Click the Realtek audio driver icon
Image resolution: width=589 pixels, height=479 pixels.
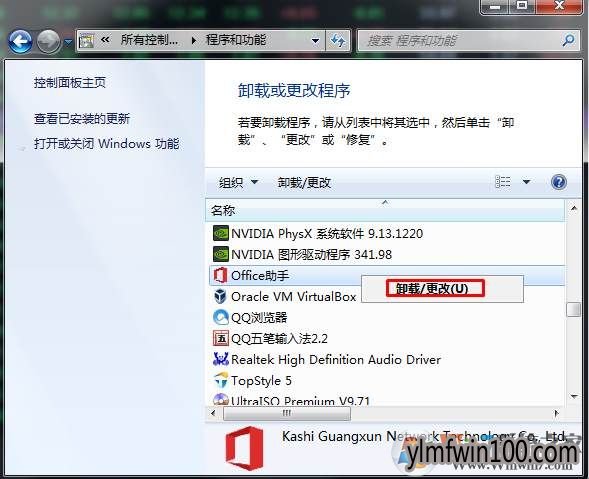[x=220, y=359]
